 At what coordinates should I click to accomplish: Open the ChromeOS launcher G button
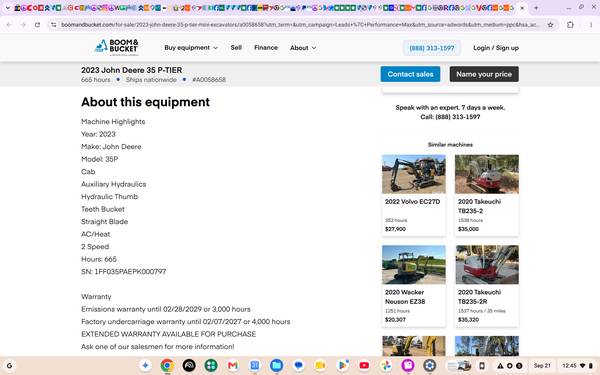pos(10,365)
